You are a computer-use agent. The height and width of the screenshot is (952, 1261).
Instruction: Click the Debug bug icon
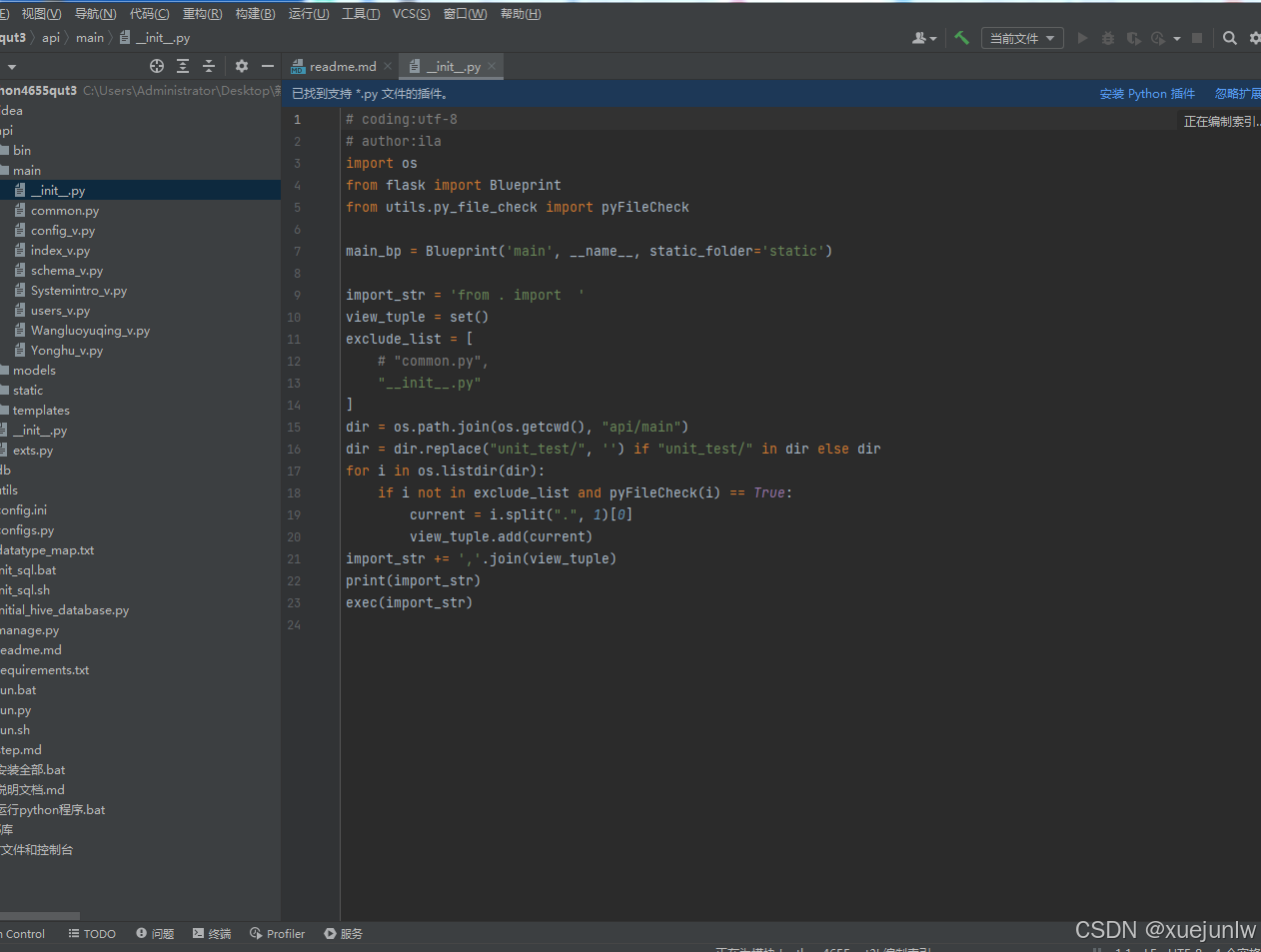point(1107,38)
